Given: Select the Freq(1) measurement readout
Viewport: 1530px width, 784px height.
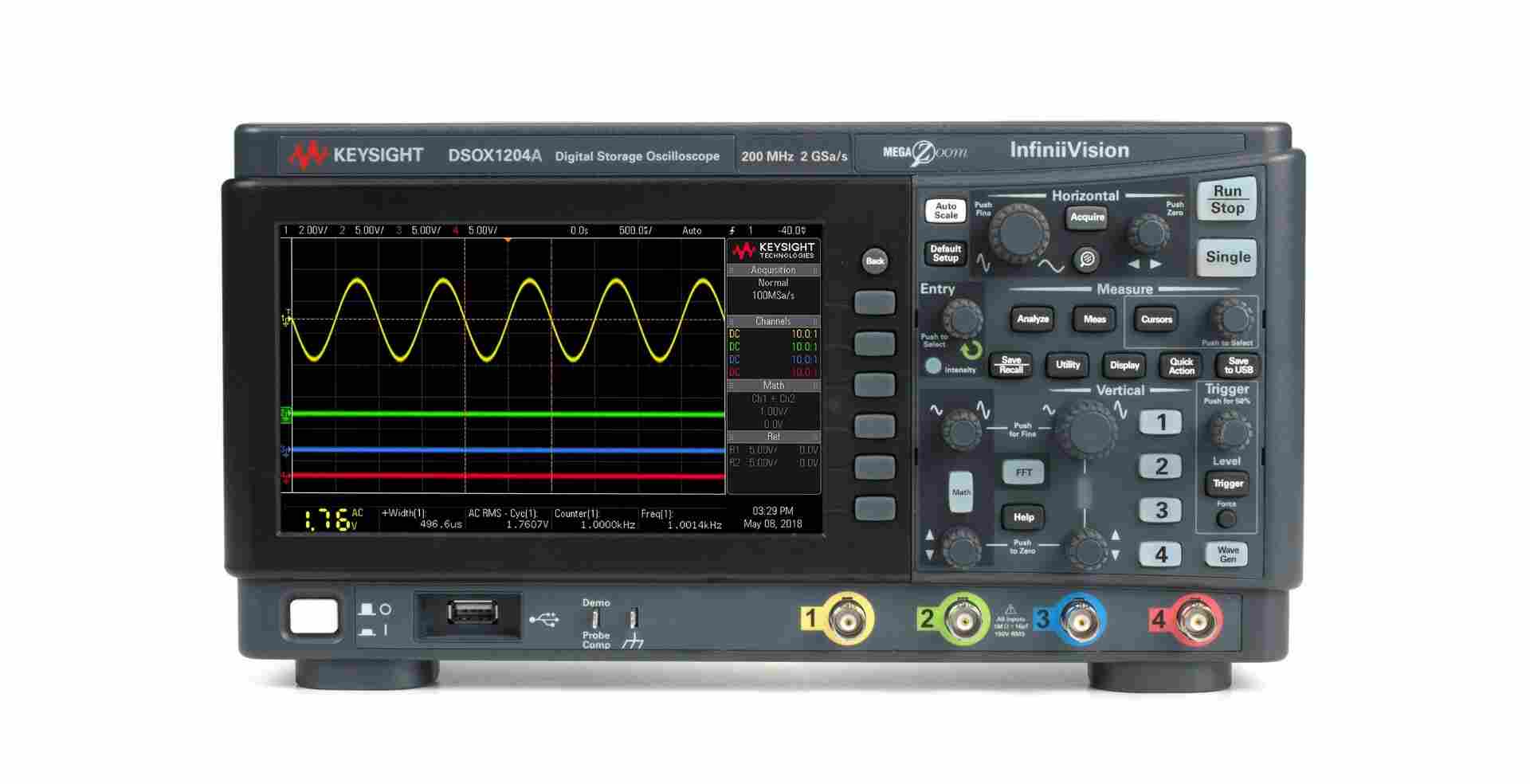Looking at the screenshot, I should point(682,519).
